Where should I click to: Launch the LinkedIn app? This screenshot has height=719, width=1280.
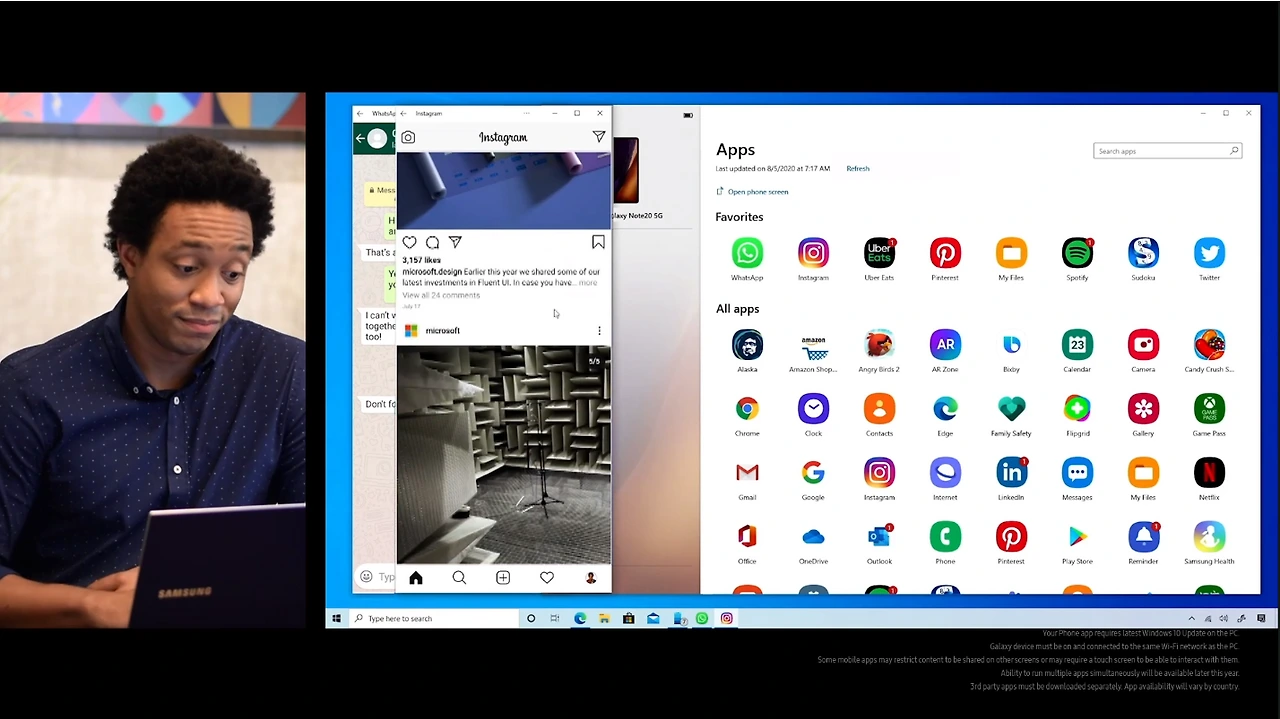coord(1011,473)
